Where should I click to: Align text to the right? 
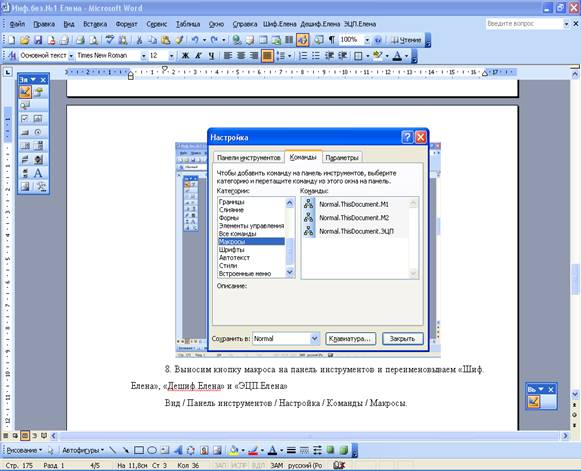click(x=254, y=56)
